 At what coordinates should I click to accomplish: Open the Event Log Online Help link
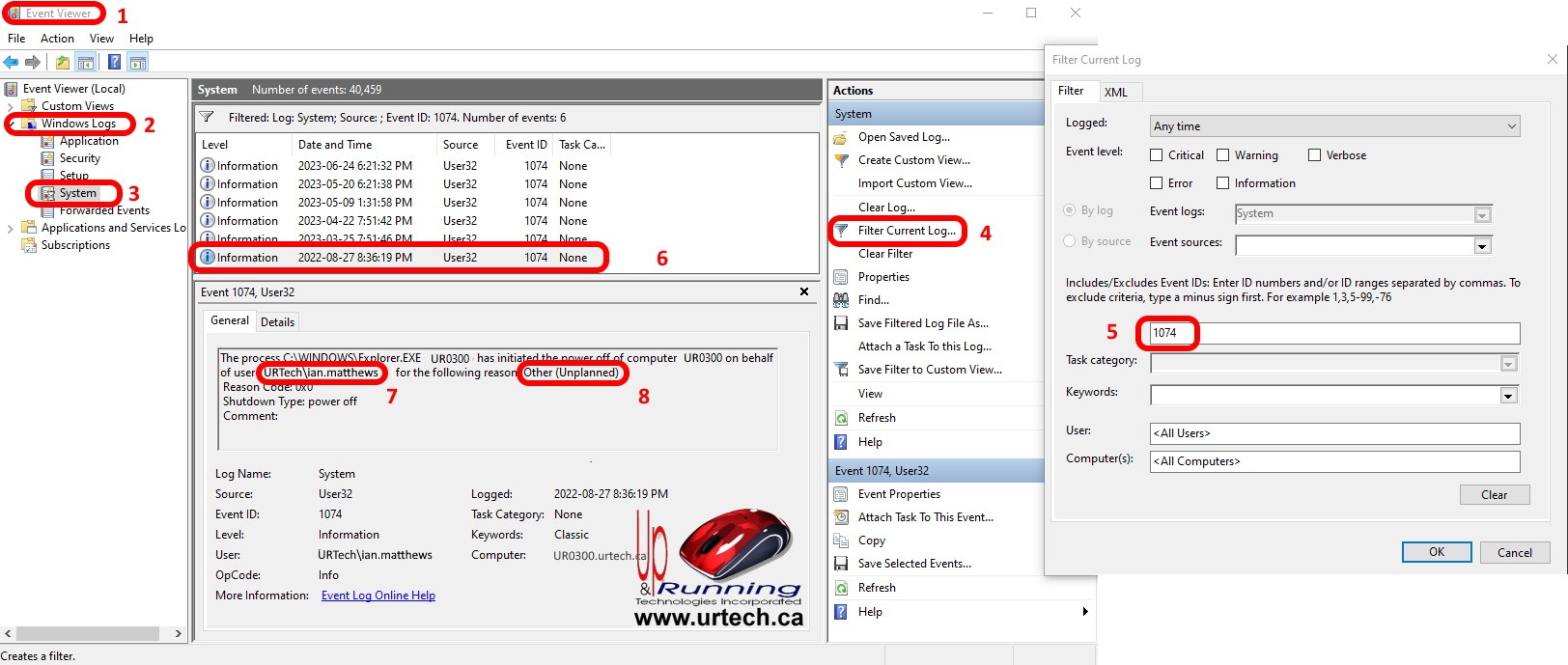point(378,596)
